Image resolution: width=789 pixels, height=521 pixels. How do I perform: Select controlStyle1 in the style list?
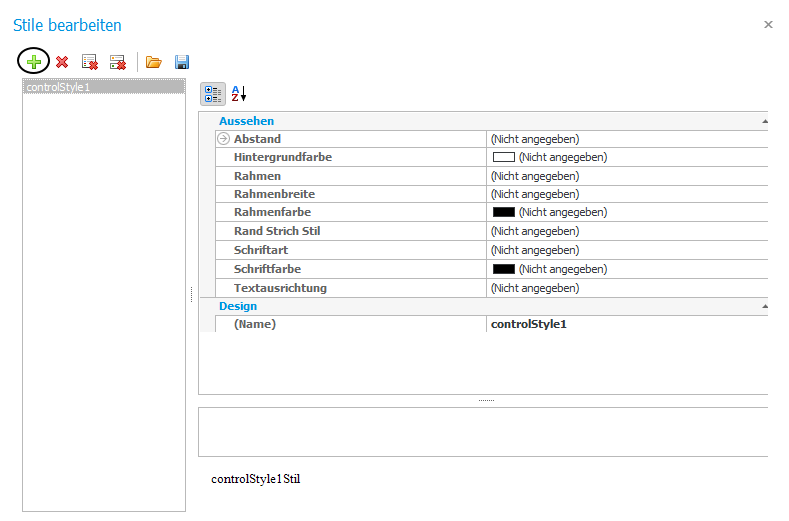pos(104,87)
